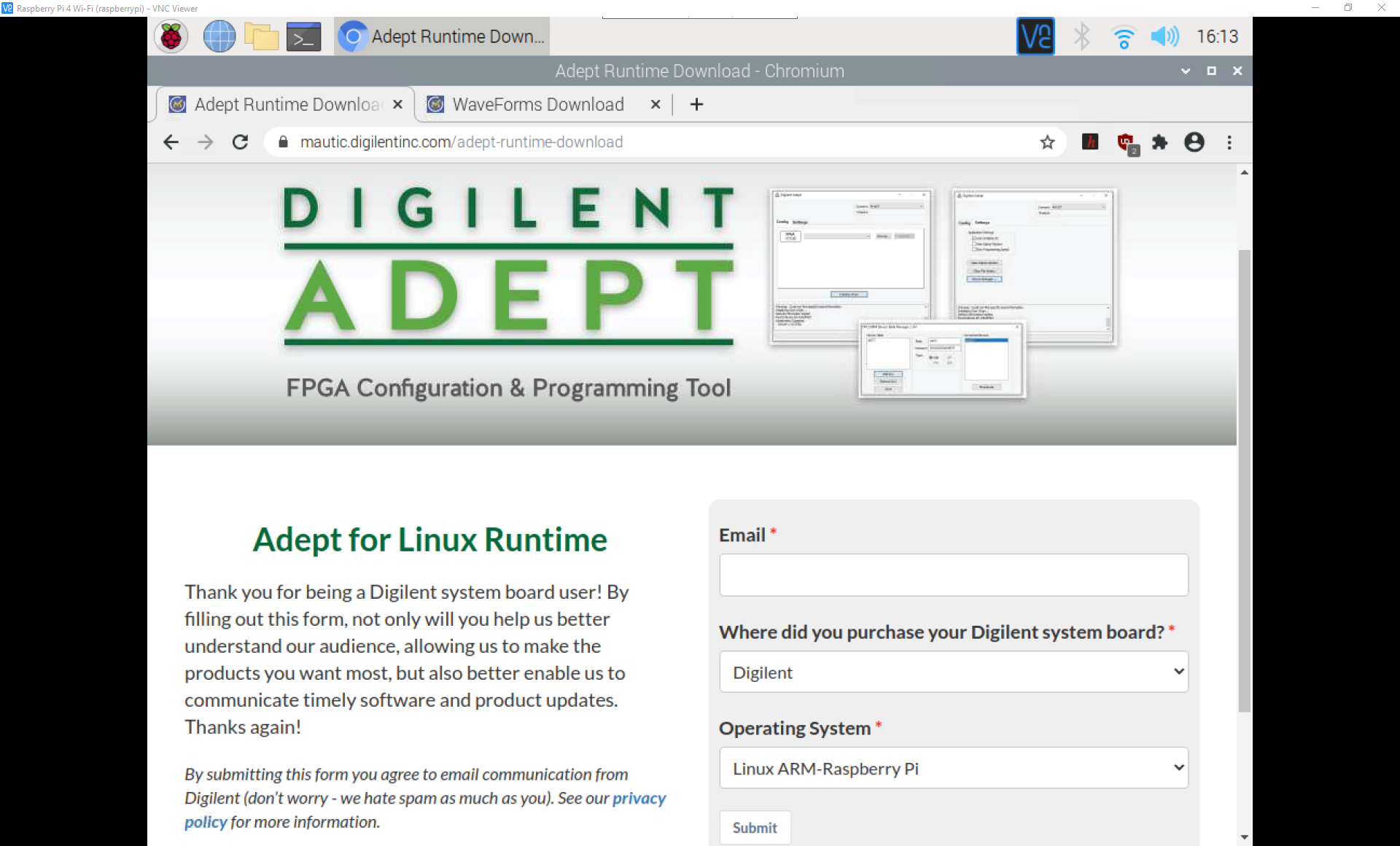Click the scrollbar down arrow

(1244, 837)
